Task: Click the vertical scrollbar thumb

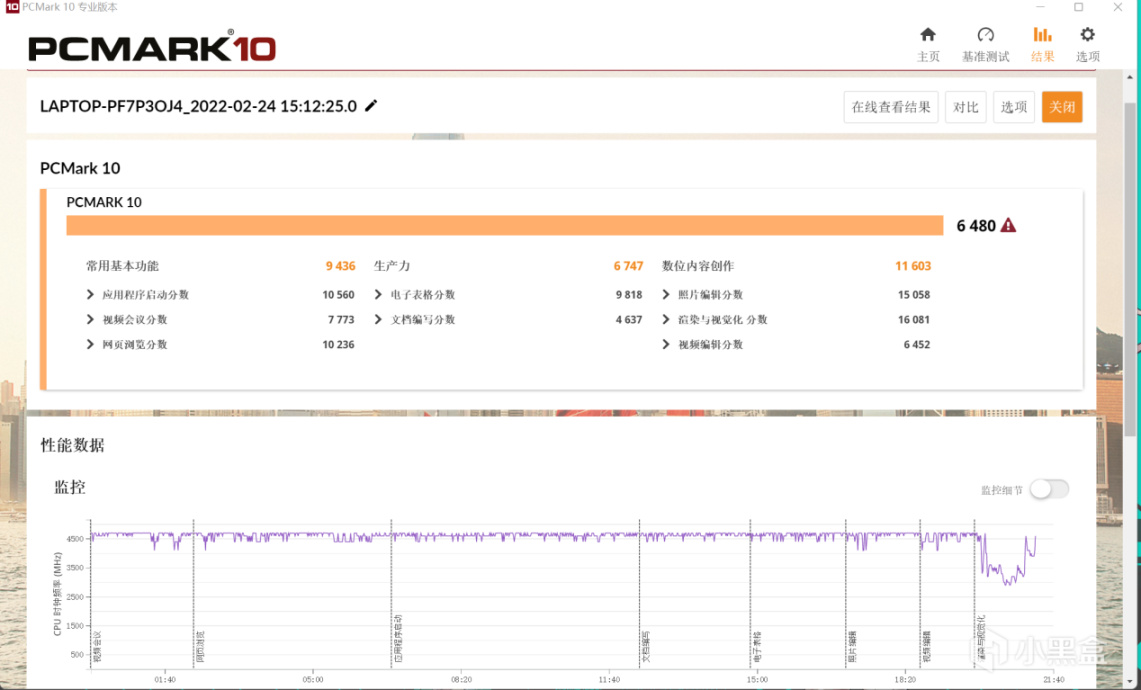Action: [x=1129, y=269]
